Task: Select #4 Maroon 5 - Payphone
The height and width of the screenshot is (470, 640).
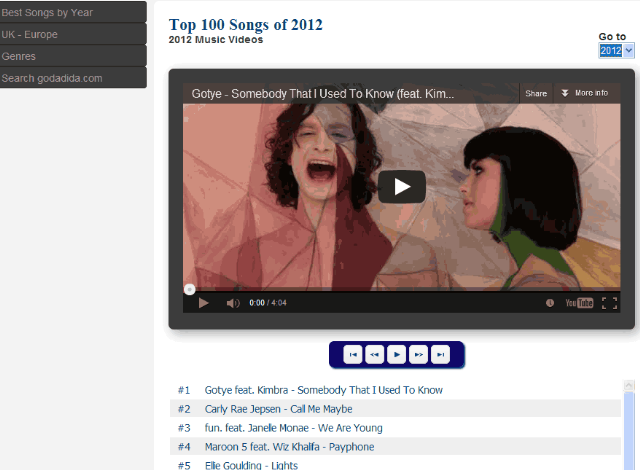Action: [x=395, y=447]
